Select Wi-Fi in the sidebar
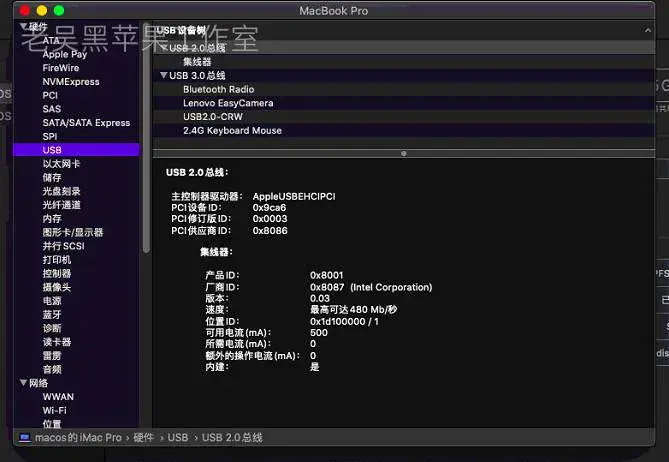The image size is (669, 462). [54, 410]
